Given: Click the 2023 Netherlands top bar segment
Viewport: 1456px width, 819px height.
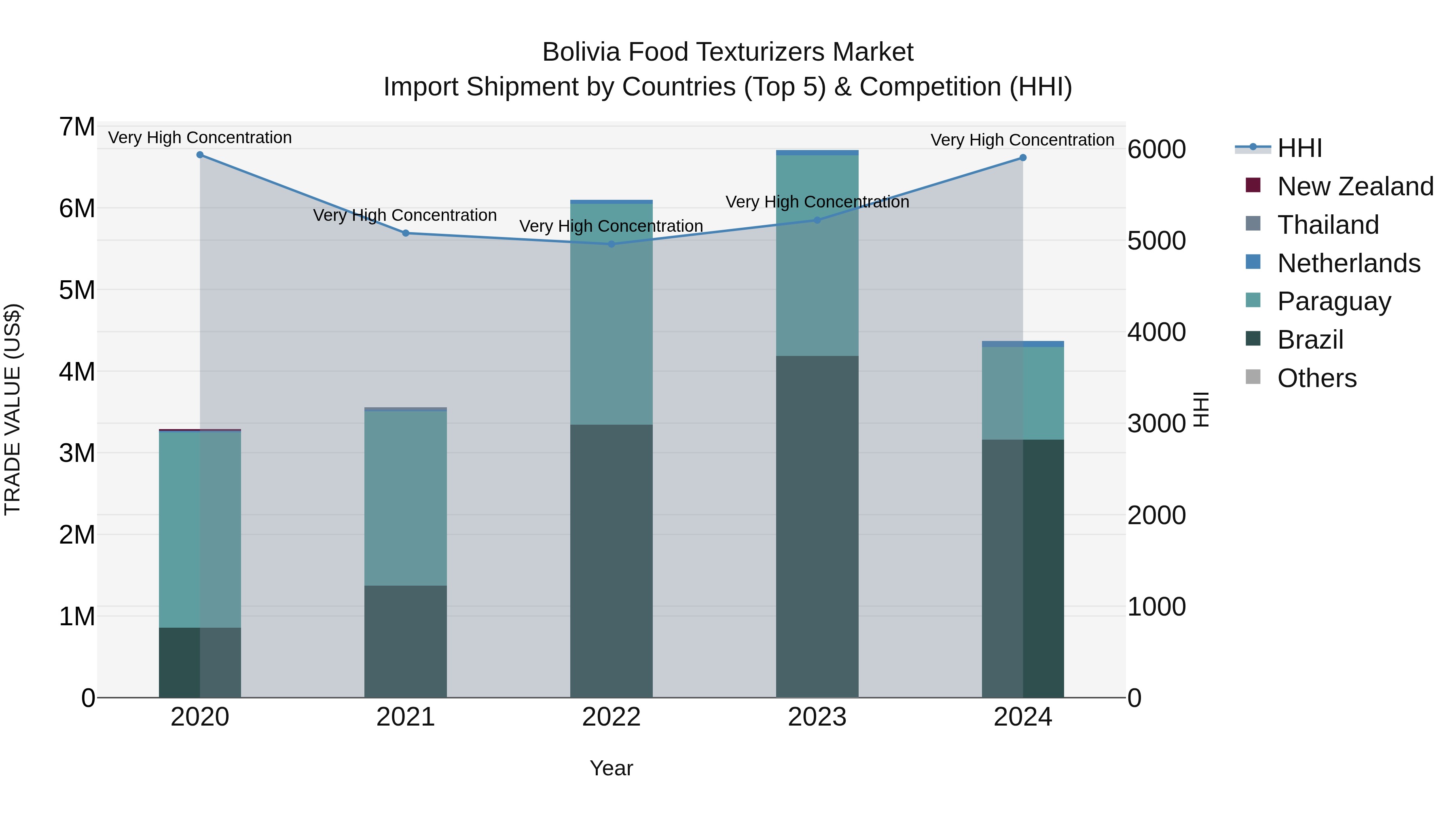Looking at the screenshot, I should pyautogui.click(x=817, y=152).
